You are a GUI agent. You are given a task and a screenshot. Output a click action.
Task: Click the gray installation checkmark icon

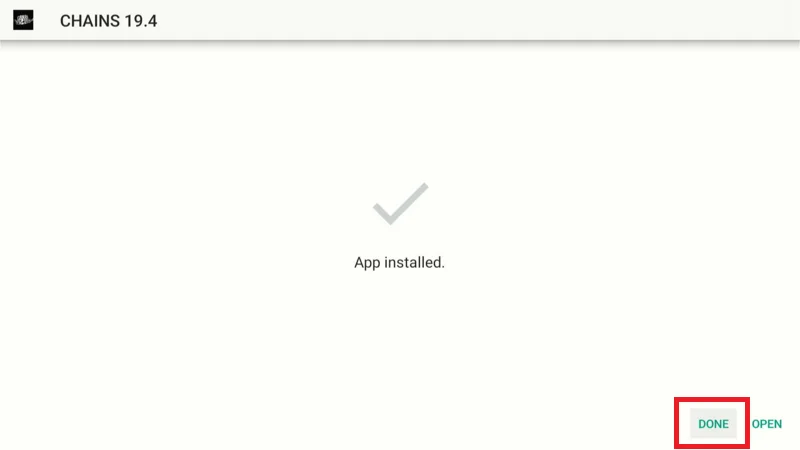click(401, 204)
